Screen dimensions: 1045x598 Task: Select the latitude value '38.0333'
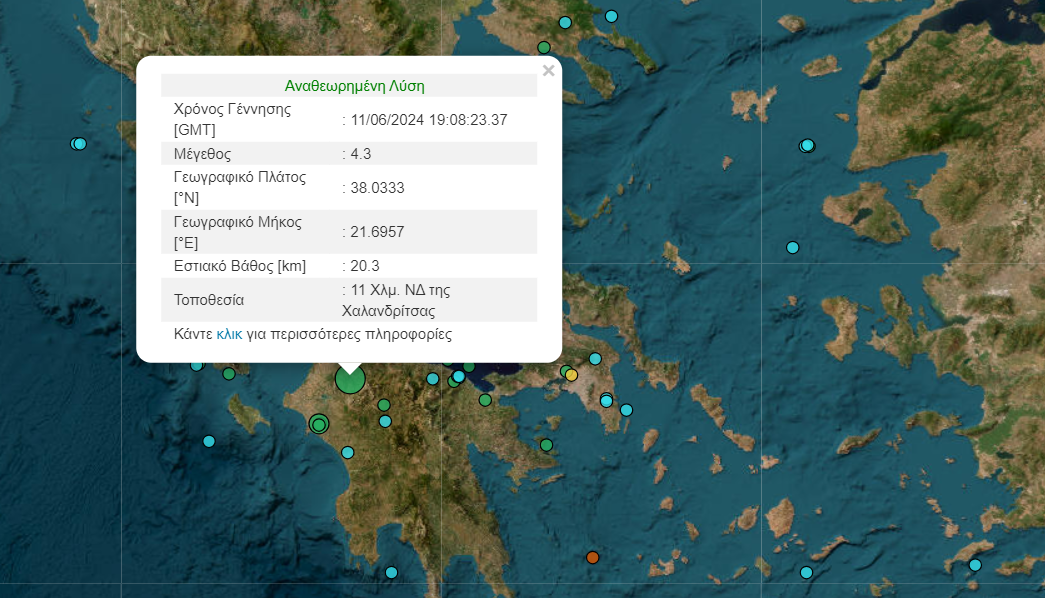click(377, 188)
